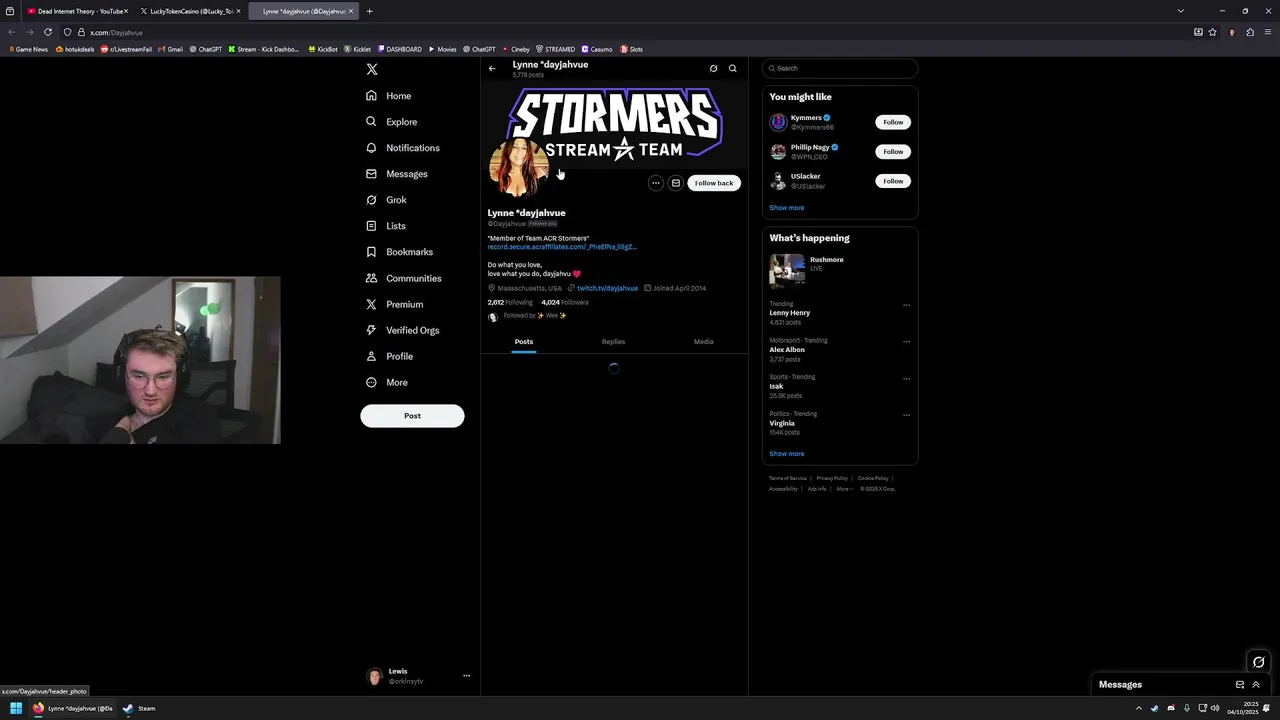Open Bookmarks in the sidebar
Image resolution: width=1280 pixels, height=720 pixels.
point(399,252)
